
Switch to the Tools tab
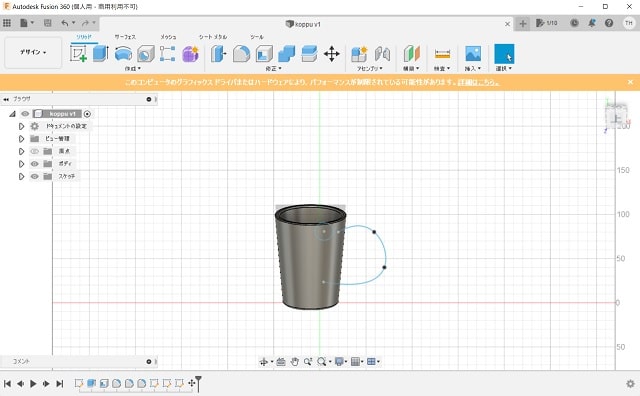257,37
